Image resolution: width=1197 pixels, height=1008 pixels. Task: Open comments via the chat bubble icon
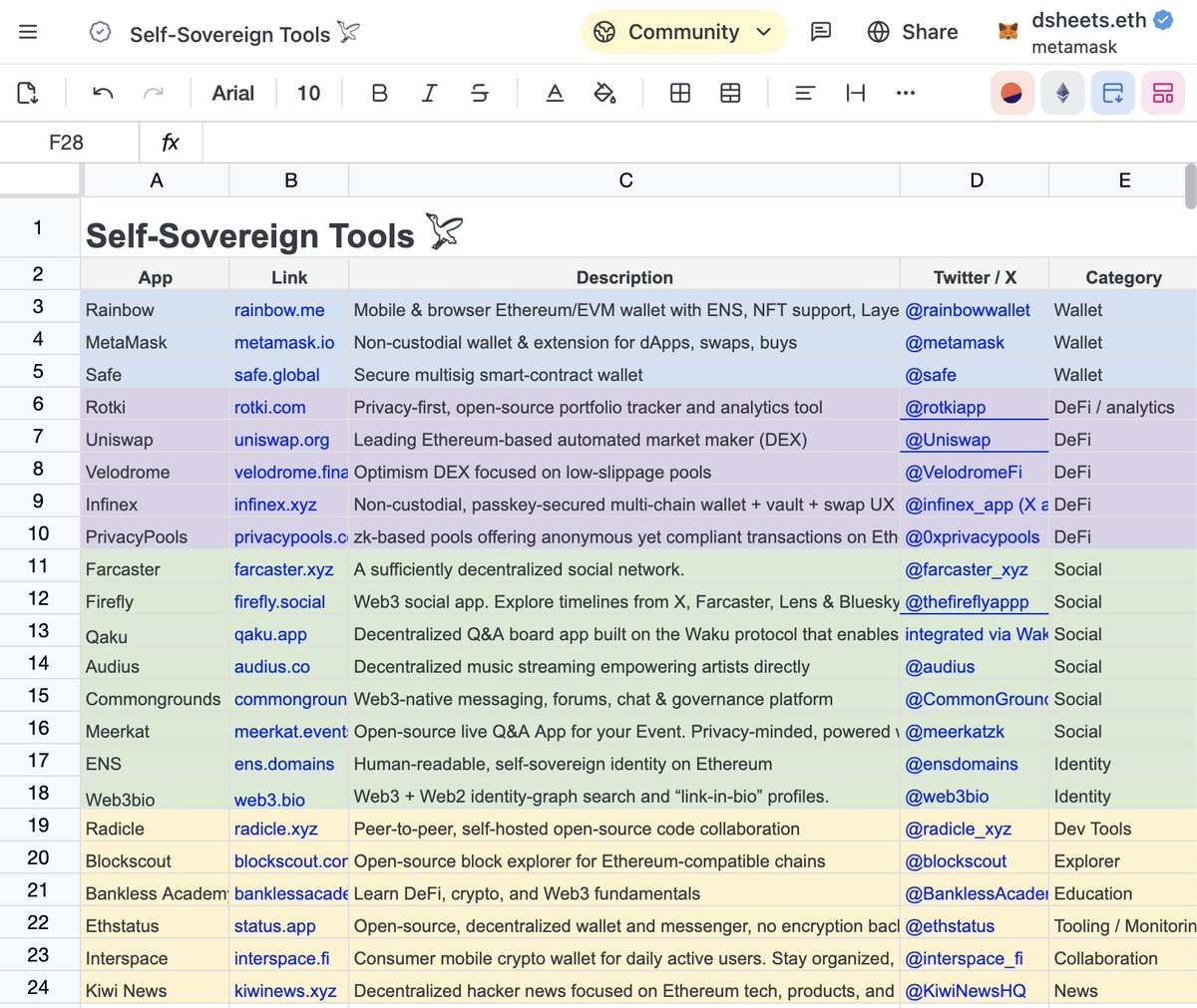(821, 32)
